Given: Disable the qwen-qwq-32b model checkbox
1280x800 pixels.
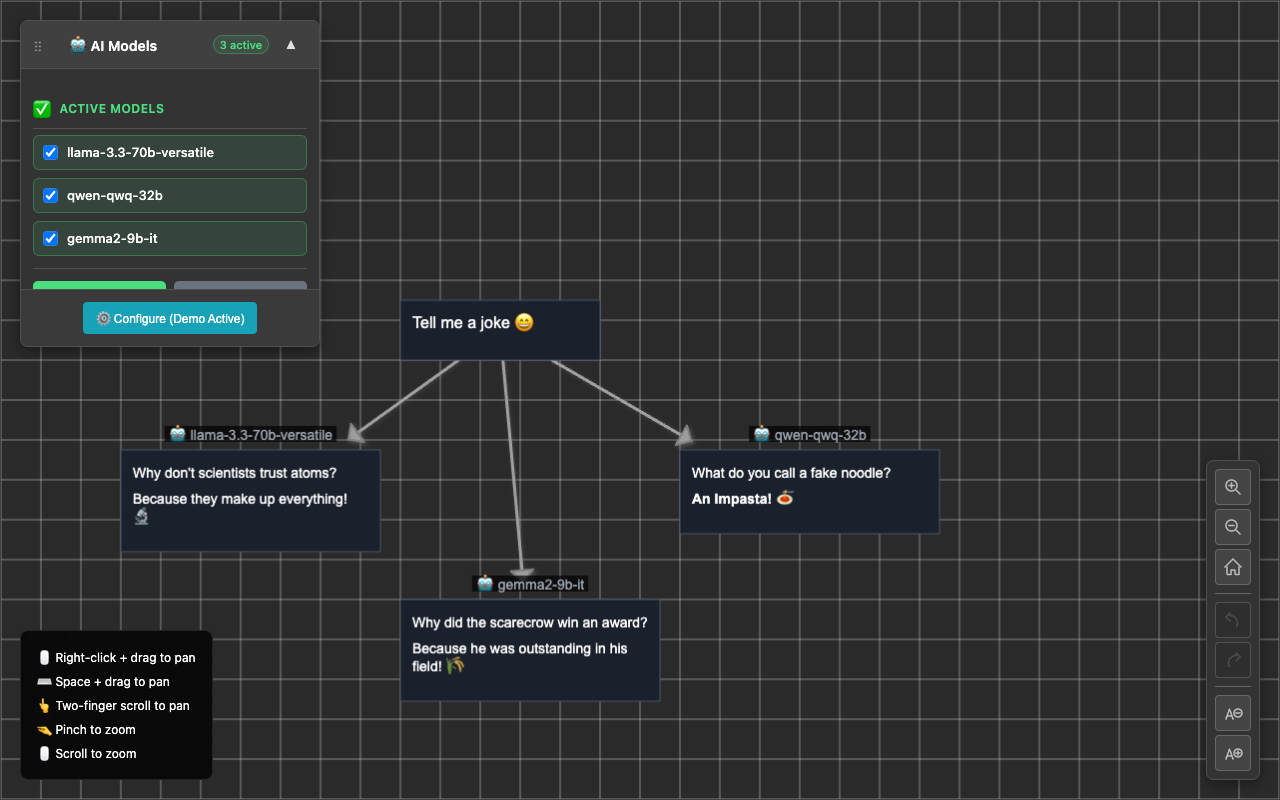Looking at the screenshot, I should coord(51,195).
